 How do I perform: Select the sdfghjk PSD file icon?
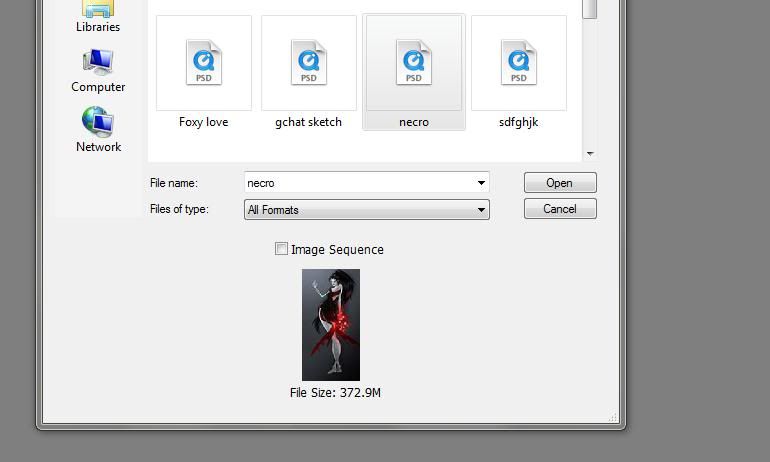(519, 62)
